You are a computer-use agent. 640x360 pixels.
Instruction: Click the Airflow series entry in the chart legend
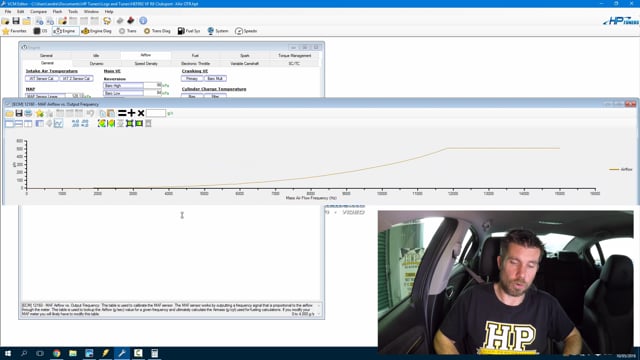621,169
